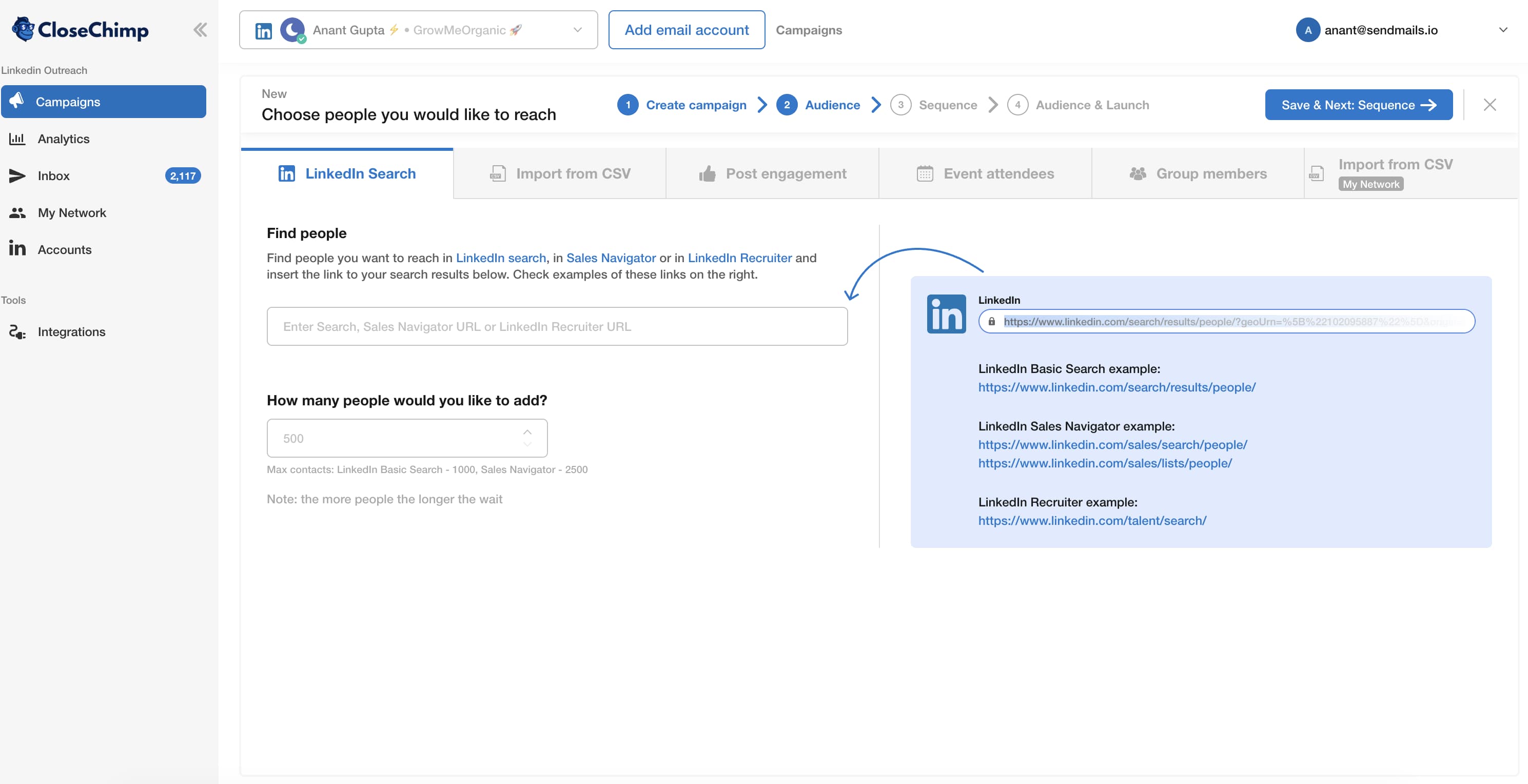Expand the Anant Gupta account dropdown
This screenshot has height=784, width=1528.
point(577,30)
